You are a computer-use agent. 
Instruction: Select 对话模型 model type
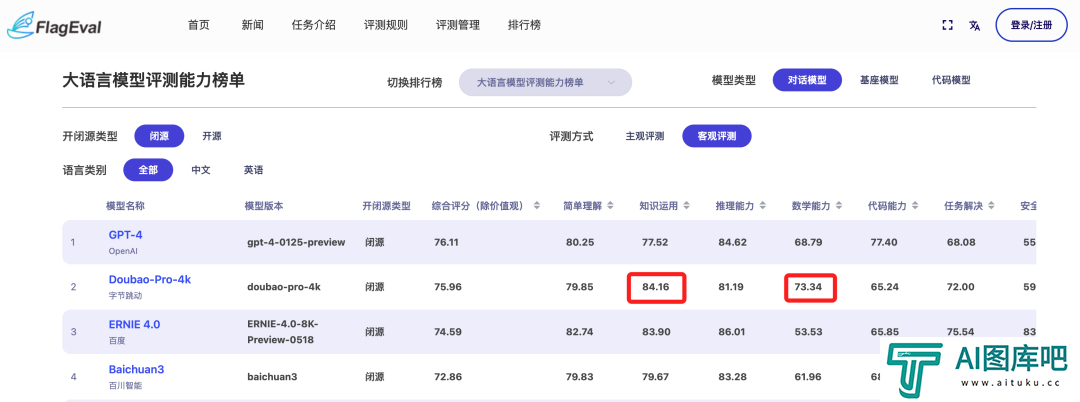pyautogui.click(x=807, y=80)
